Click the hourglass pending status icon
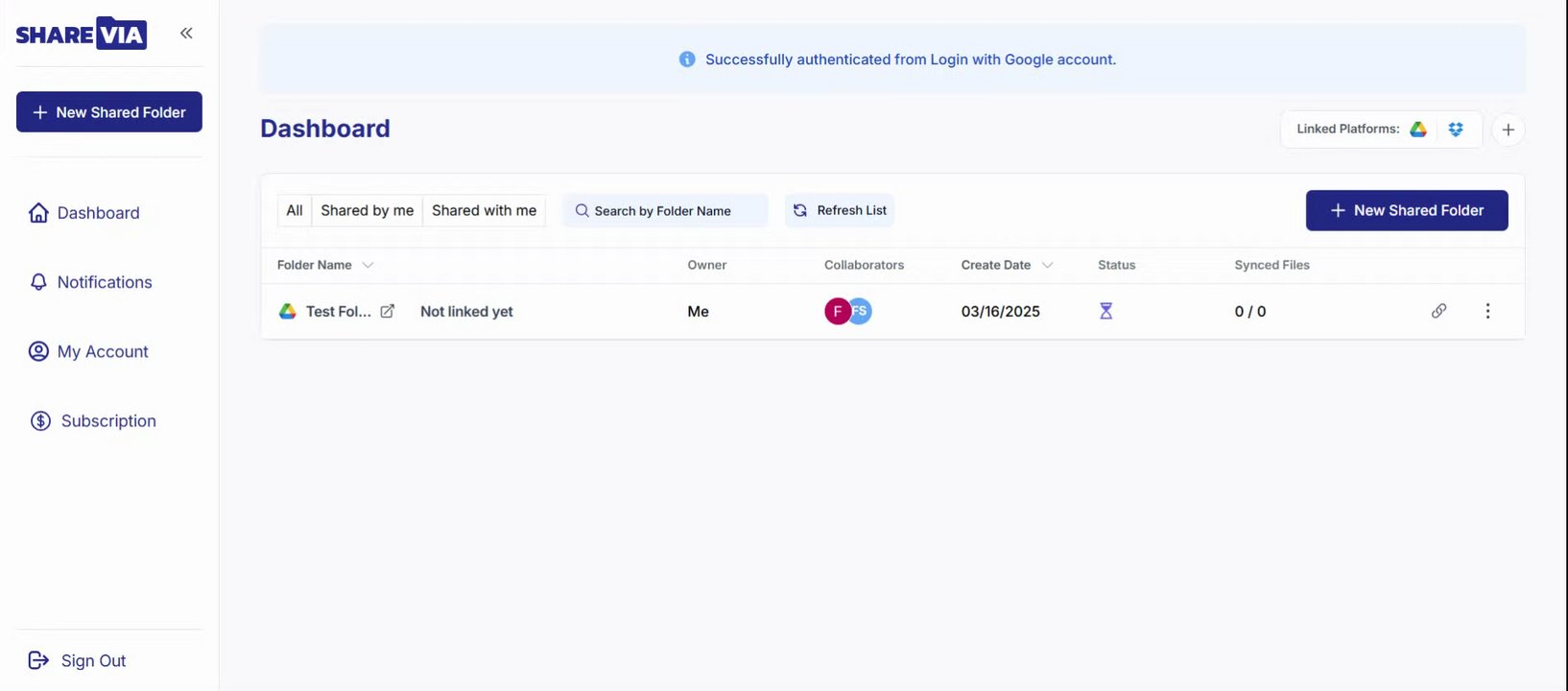The image size is (1568, 691). click(1105, 311)
